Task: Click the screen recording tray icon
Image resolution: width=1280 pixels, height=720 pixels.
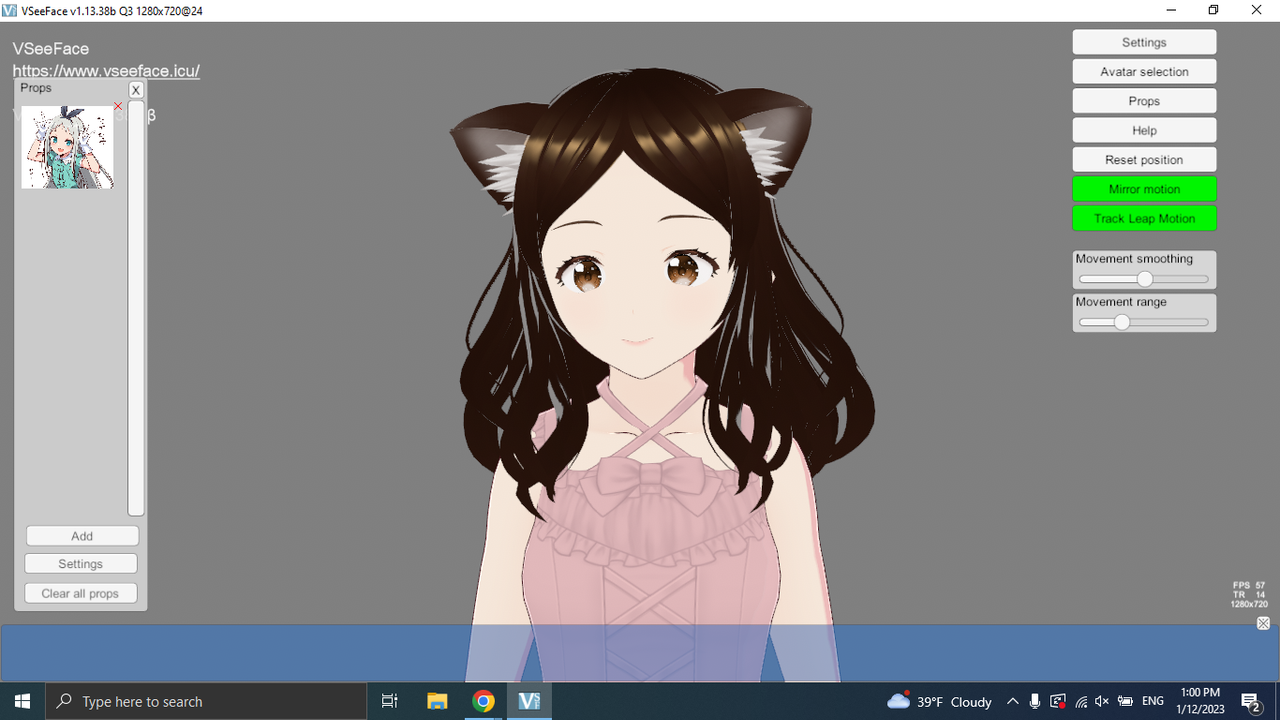Action: pyautogui.click(x=1058, y=701)
